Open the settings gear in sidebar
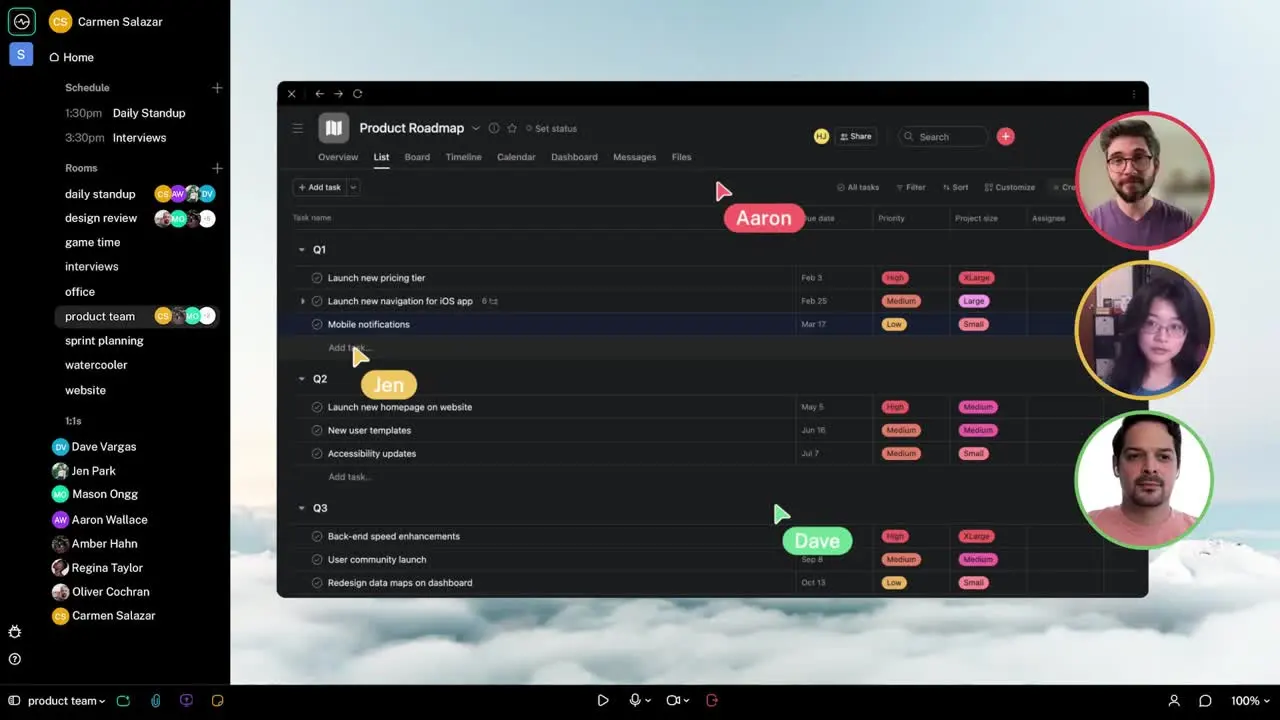Viewport: 1280px width, 720px height. coord(15,632)
